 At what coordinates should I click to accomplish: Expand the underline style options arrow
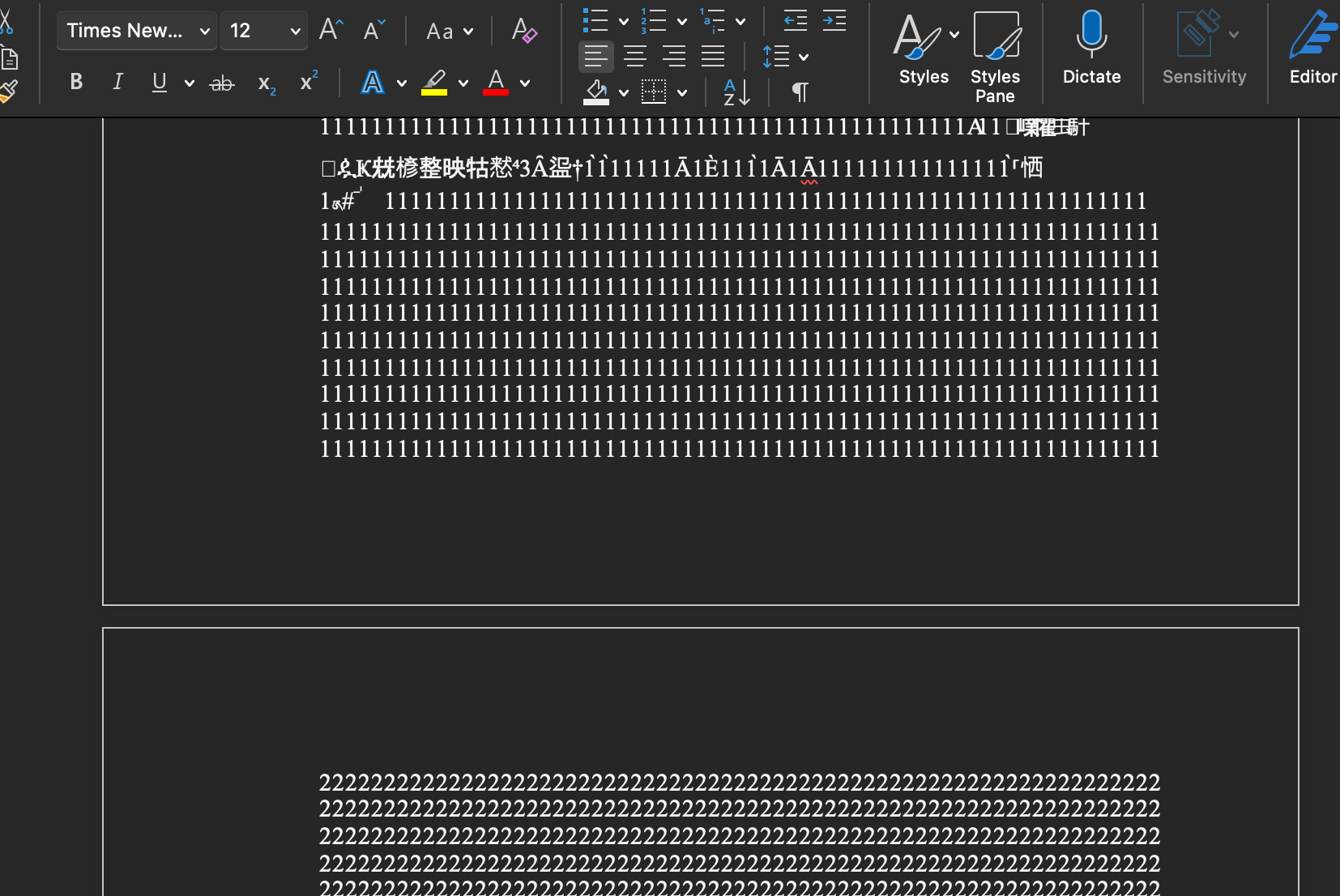pos(190,83)
